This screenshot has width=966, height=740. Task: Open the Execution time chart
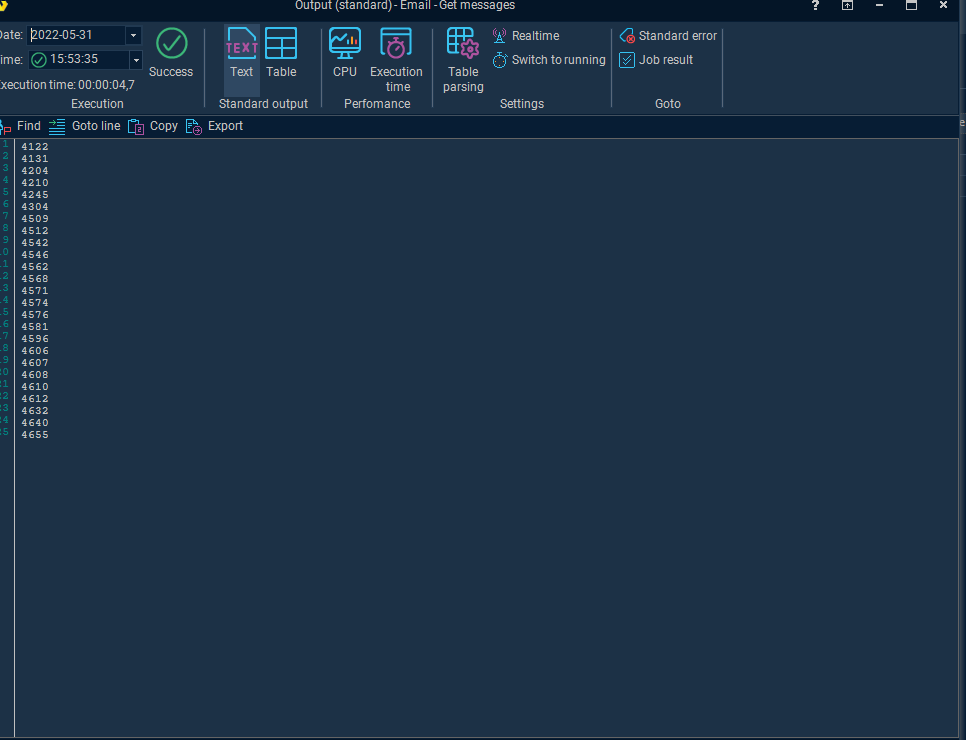coord(397,60)
